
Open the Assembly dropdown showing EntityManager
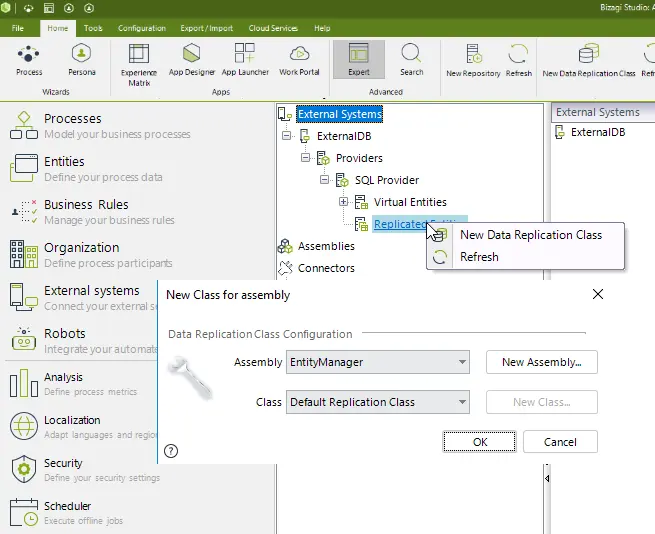click(378, 362)
